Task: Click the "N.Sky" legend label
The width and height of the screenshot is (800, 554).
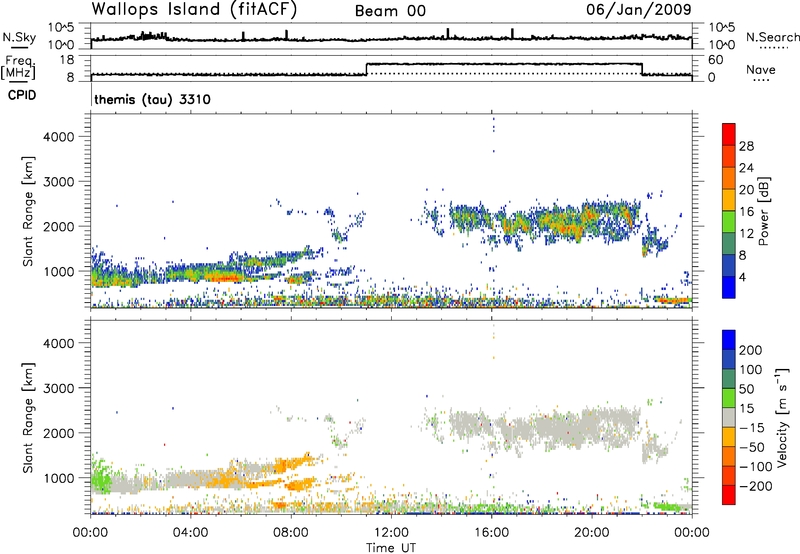Action: click(x=19, y=37)
